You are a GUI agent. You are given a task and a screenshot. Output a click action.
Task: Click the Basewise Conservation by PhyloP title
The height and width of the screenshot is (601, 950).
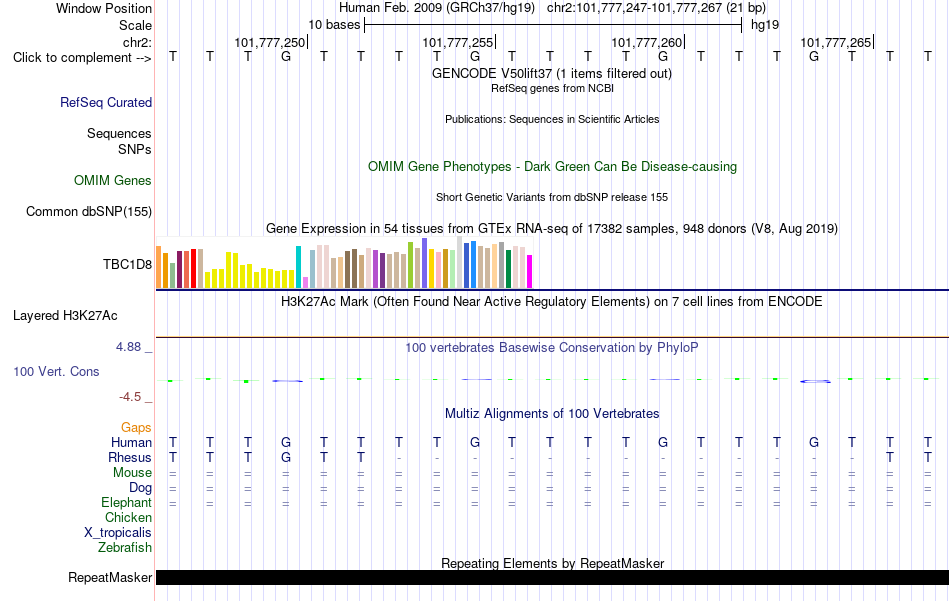coord(552,348)
